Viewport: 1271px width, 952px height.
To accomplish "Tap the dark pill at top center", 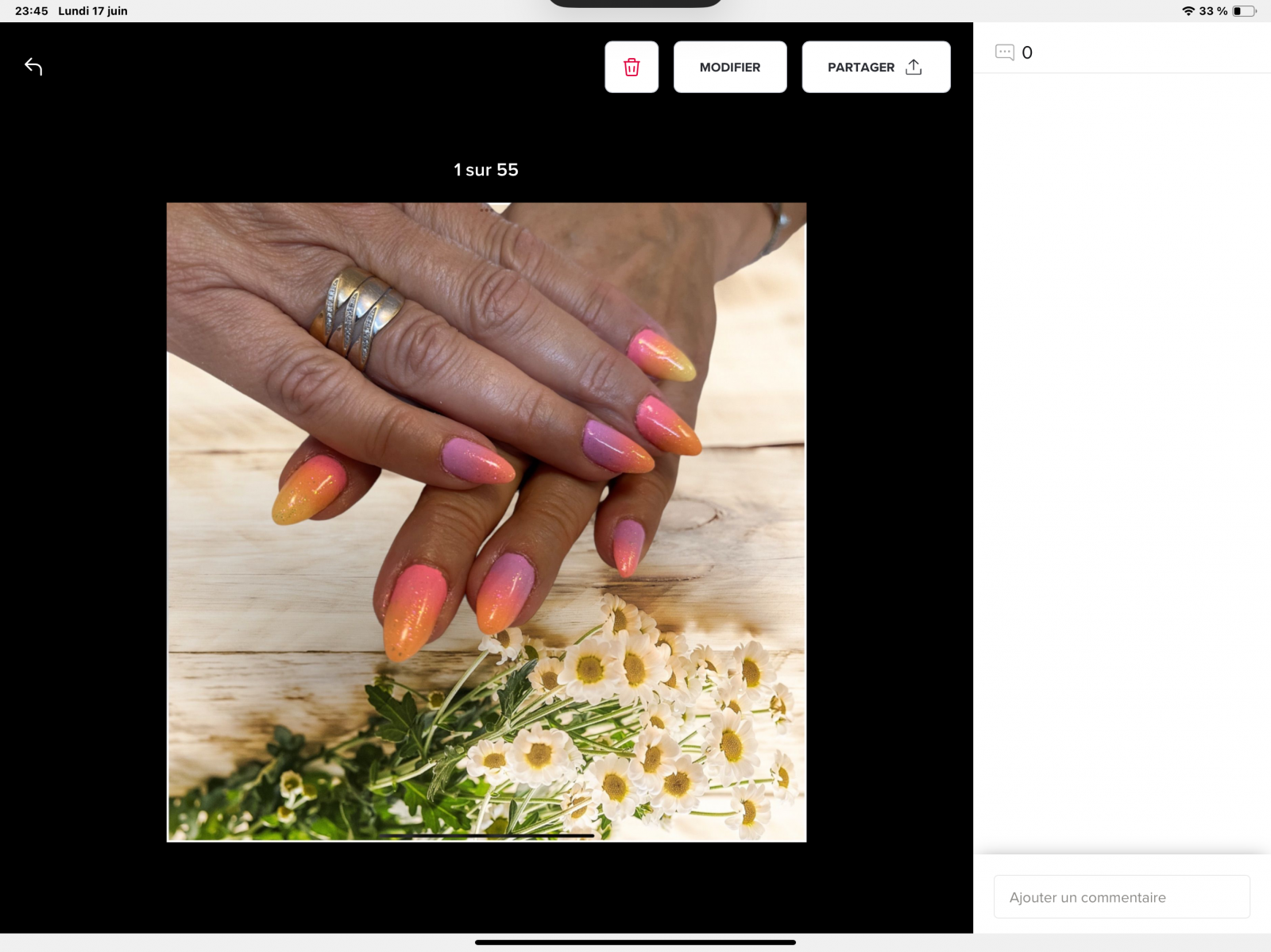I will 635,3.
